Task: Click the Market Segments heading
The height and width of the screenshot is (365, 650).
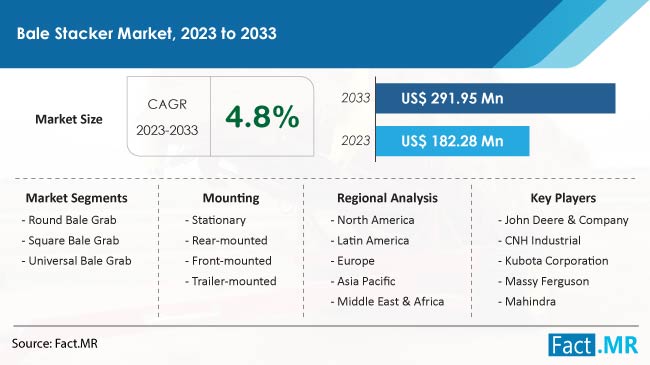Action: coord(77,198)
